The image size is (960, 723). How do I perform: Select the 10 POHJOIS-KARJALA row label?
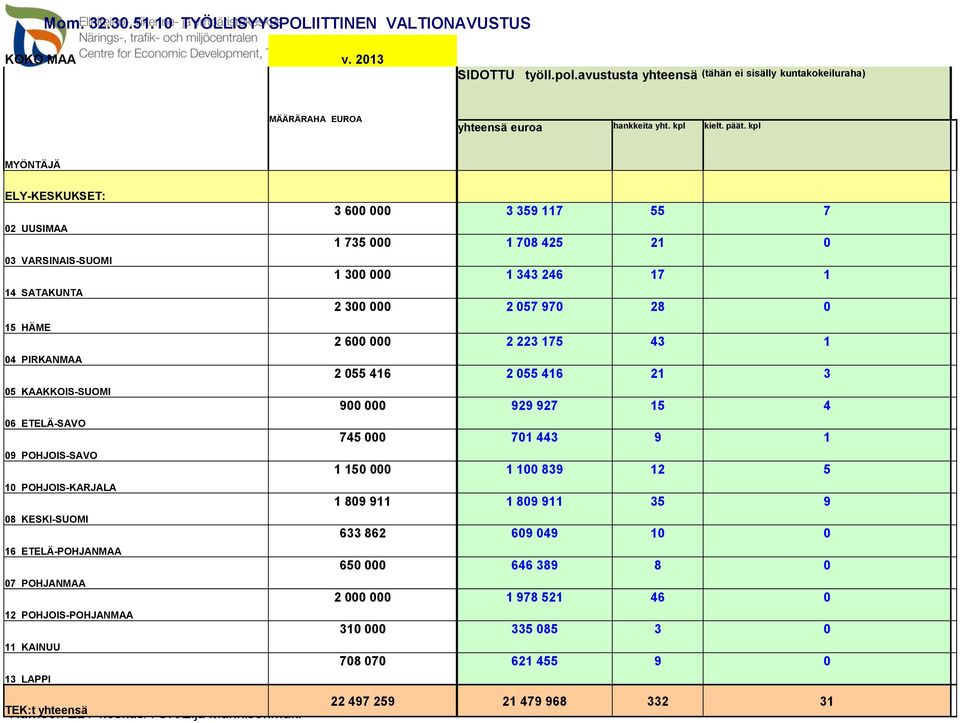coord(60,487)
